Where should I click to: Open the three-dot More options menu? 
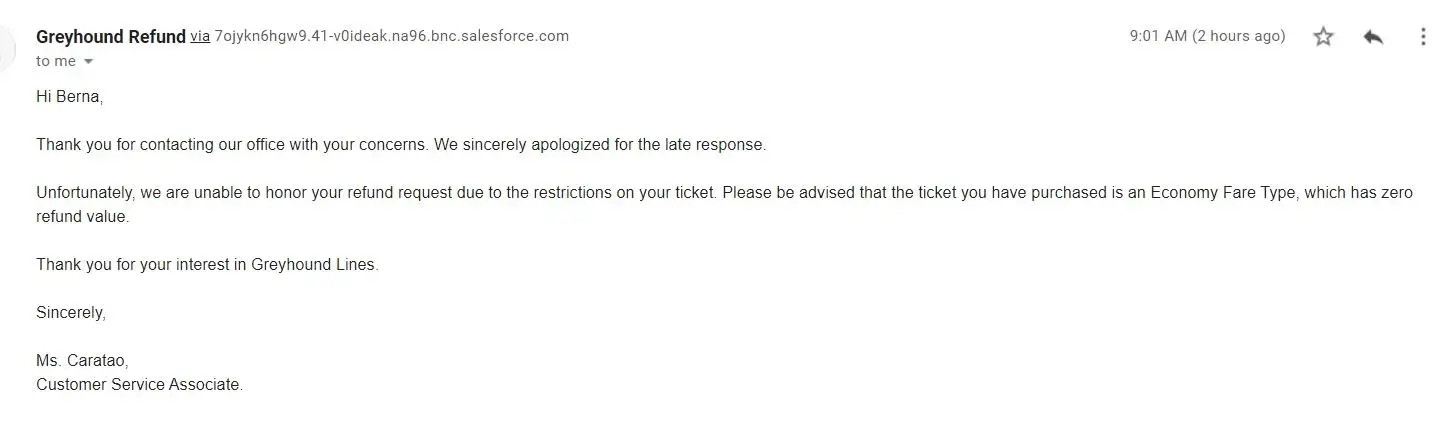pyautogui.click(x=1422, y=37)
